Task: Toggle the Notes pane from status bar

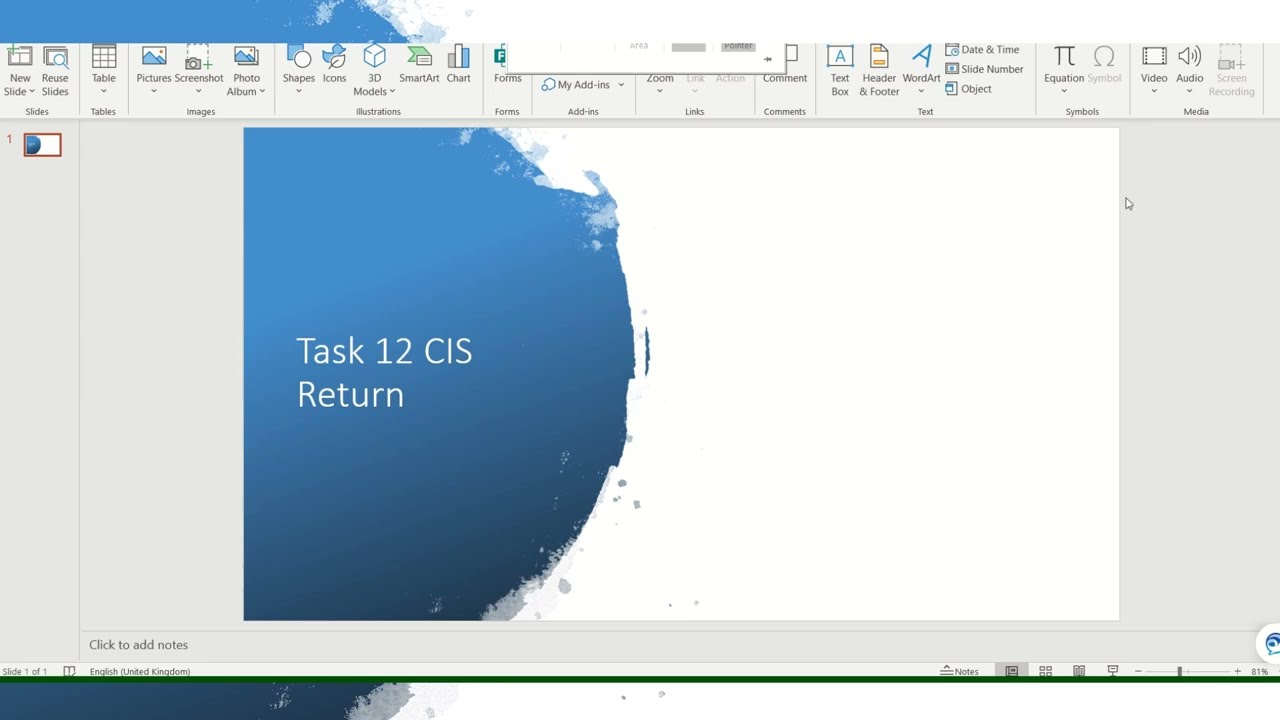Action: click(960, 671)
